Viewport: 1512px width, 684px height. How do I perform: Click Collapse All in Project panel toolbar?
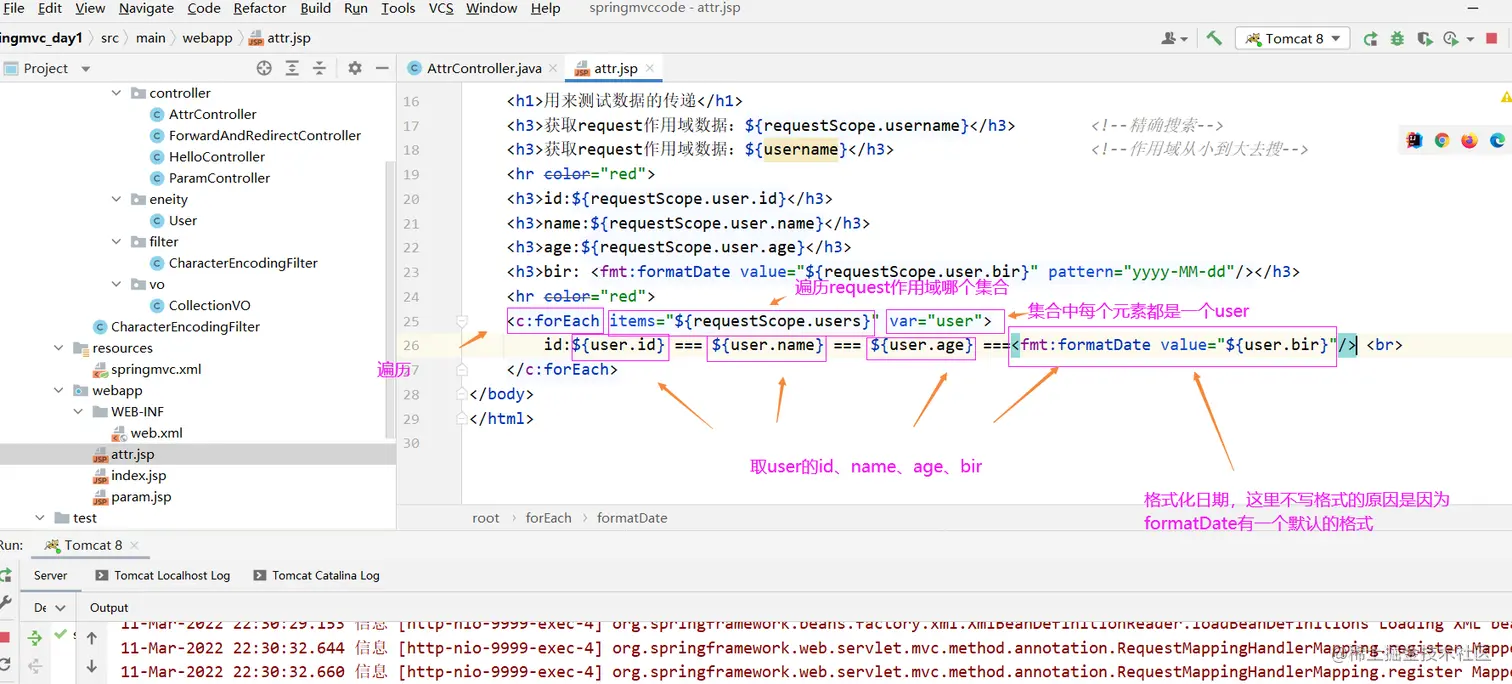coord(319,68)
